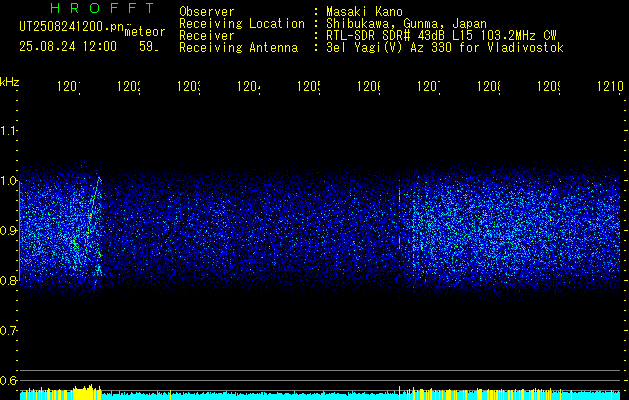The height and width of the screenshot is (400, 629).
Task: Click the yellow signal peak block near 1201
Action: pos(87,392)
